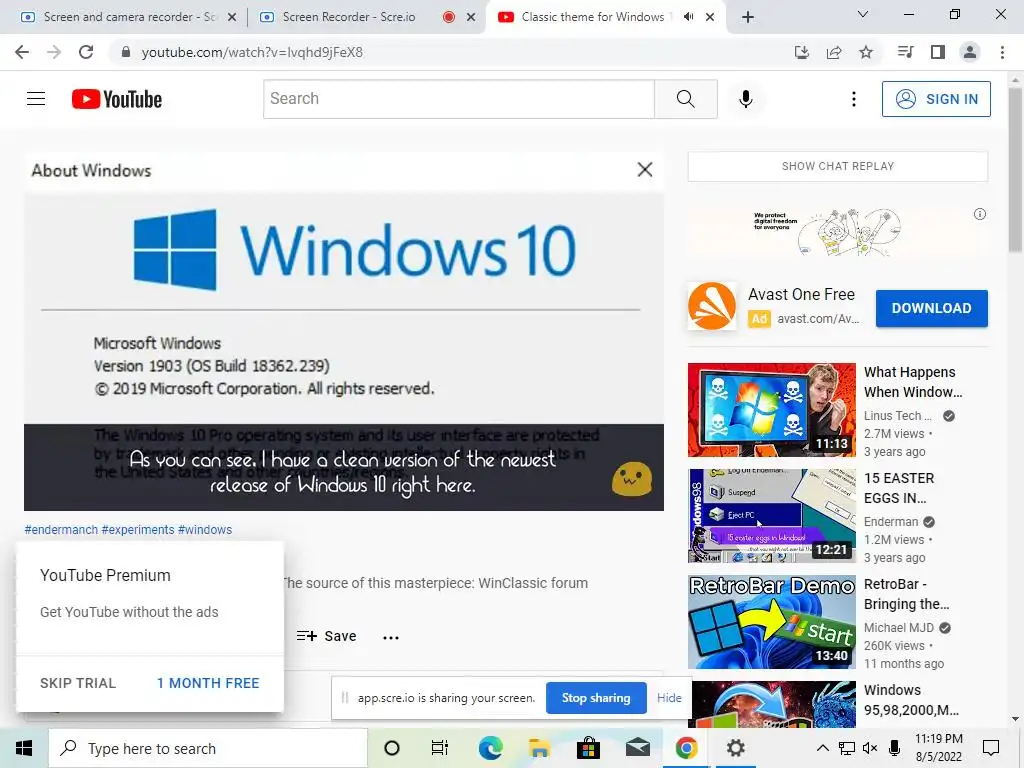This screenshot has height=768, width=1024.
Task: Open What Happens When Windows video thumbnail
Action: [771, 409]
